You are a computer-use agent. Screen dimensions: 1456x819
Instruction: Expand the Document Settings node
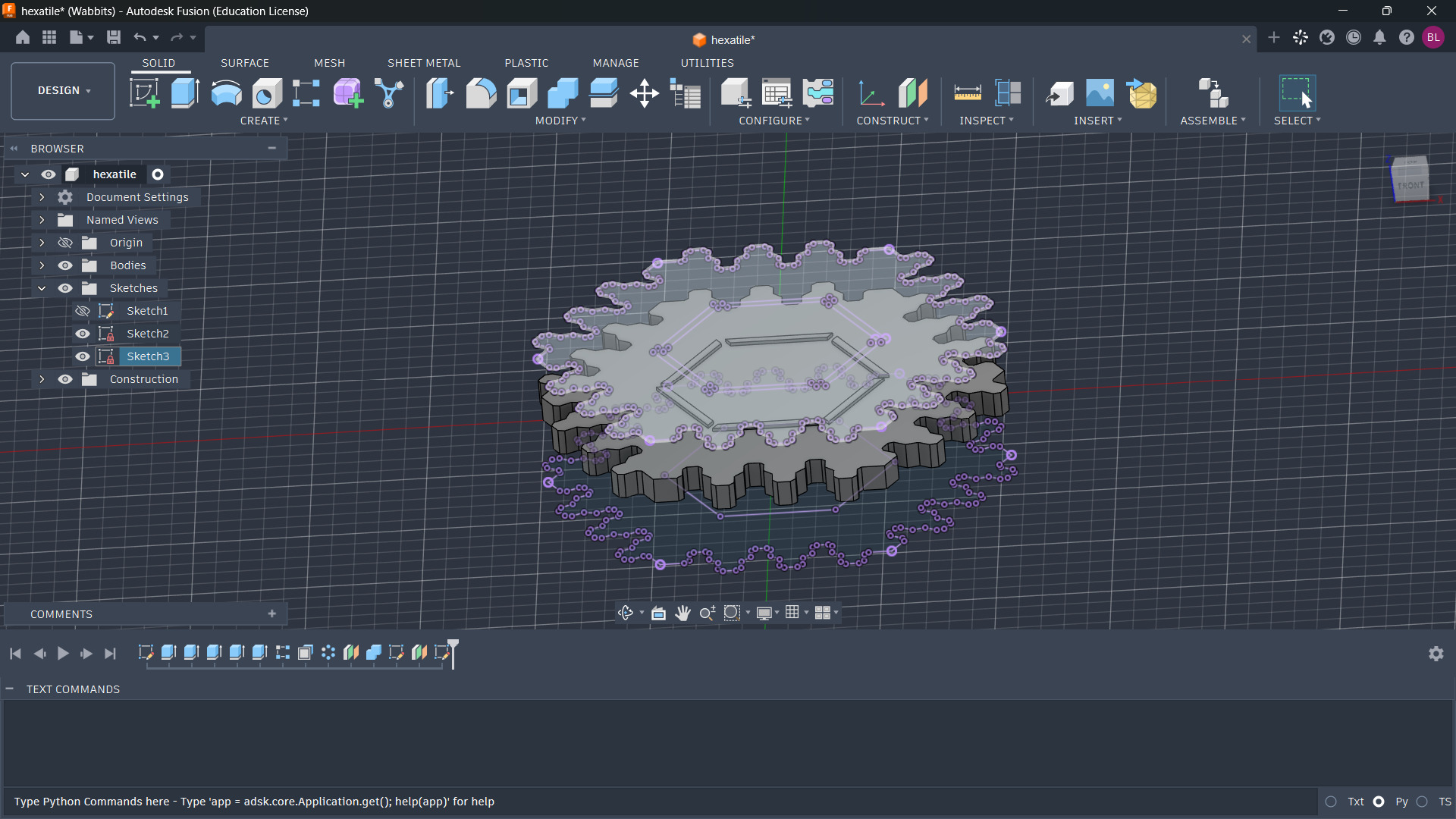point(42,197)
